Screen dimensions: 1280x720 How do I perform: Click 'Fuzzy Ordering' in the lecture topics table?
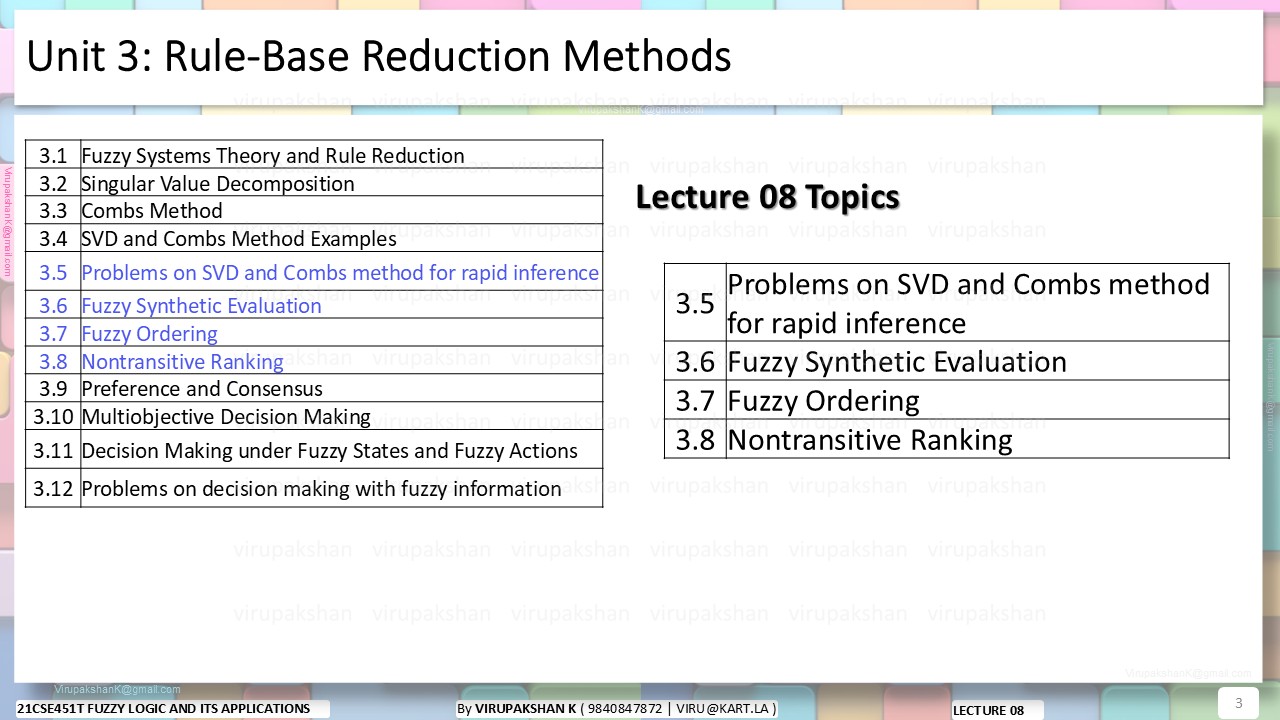(823, 400)
